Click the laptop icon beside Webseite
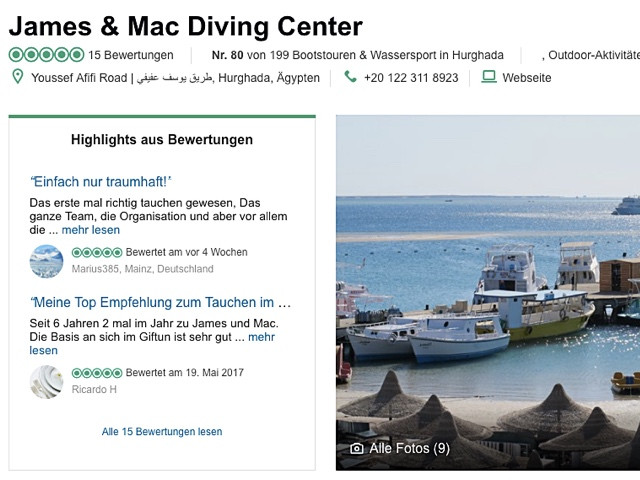 [489, 77]
